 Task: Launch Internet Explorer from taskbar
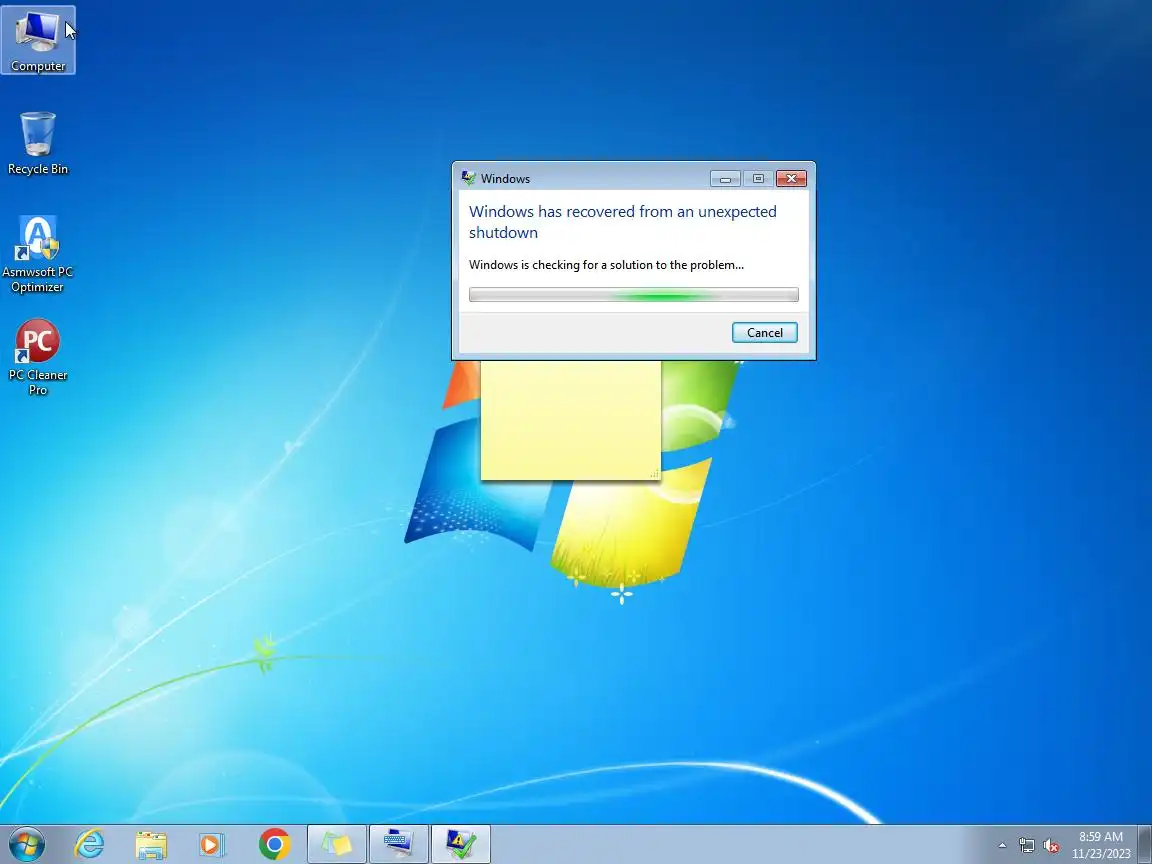pyautogui.click(x=89, y=844)
